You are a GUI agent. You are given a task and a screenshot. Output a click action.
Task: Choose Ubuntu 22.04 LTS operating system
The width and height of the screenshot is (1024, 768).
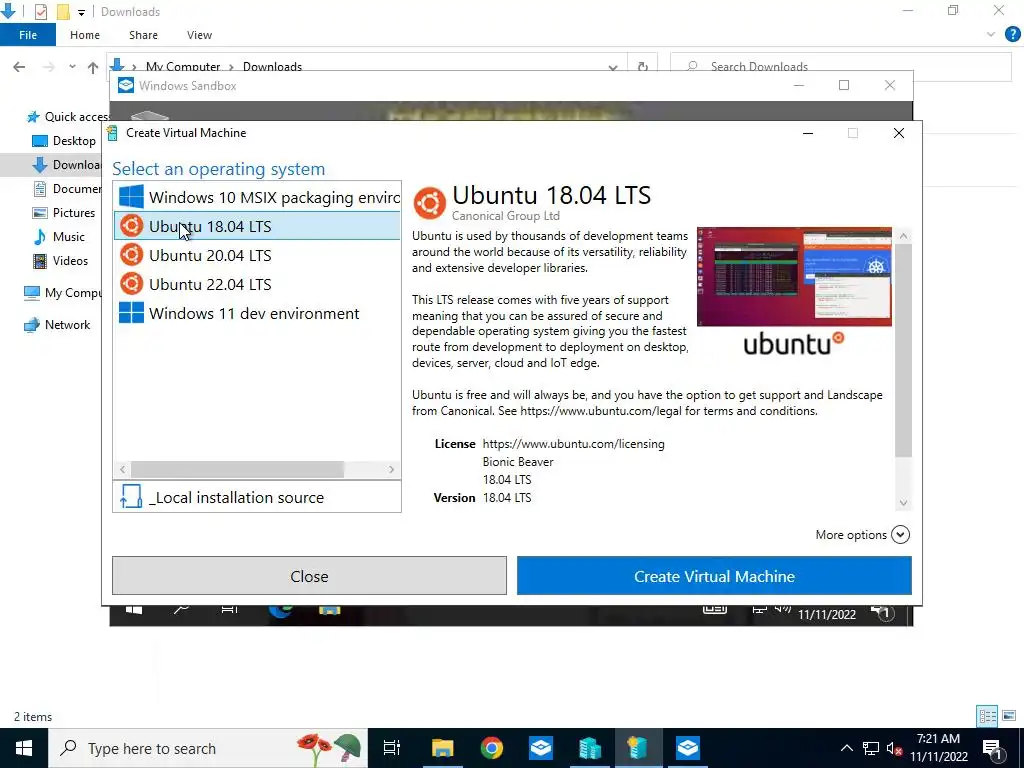[x=257, y=284]
